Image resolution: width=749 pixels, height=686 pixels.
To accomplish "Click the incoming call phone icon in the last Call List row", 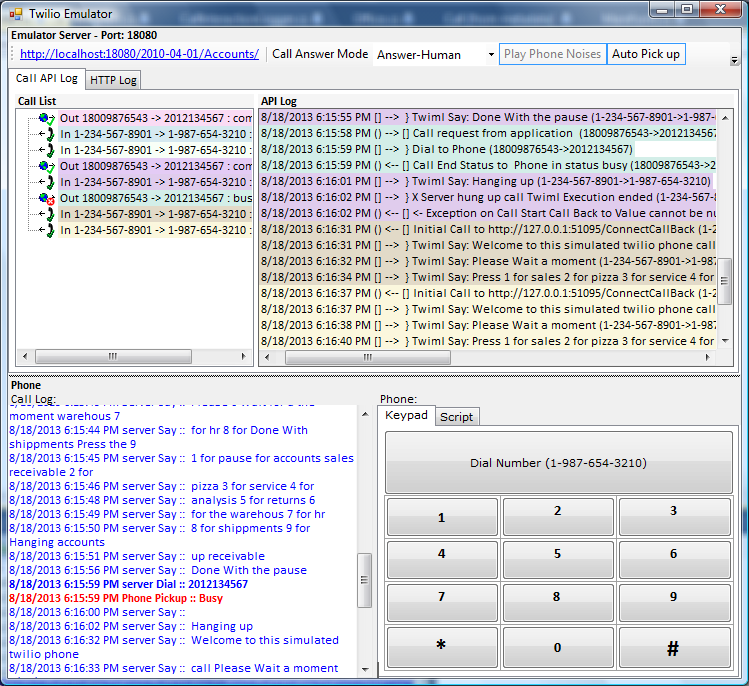I will 47,230.
